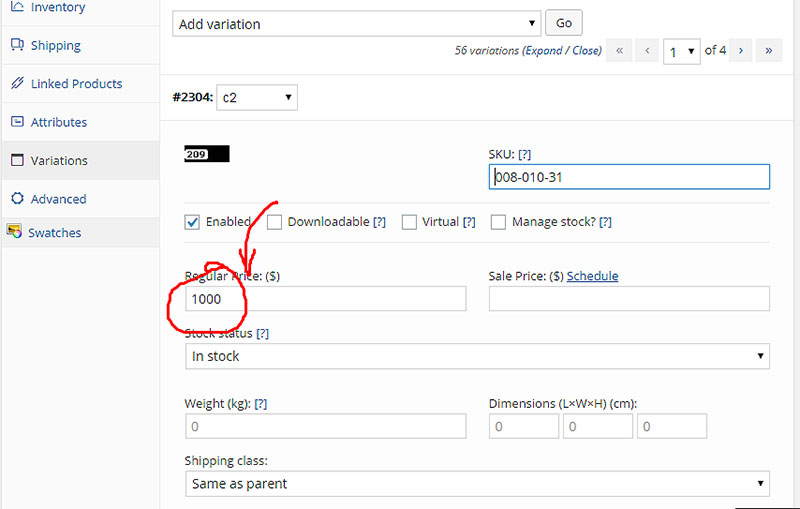The width and height of the screenshot is (800, 509).
Task: Click the Shipping truck icon
Action: (x=17, y=45)
